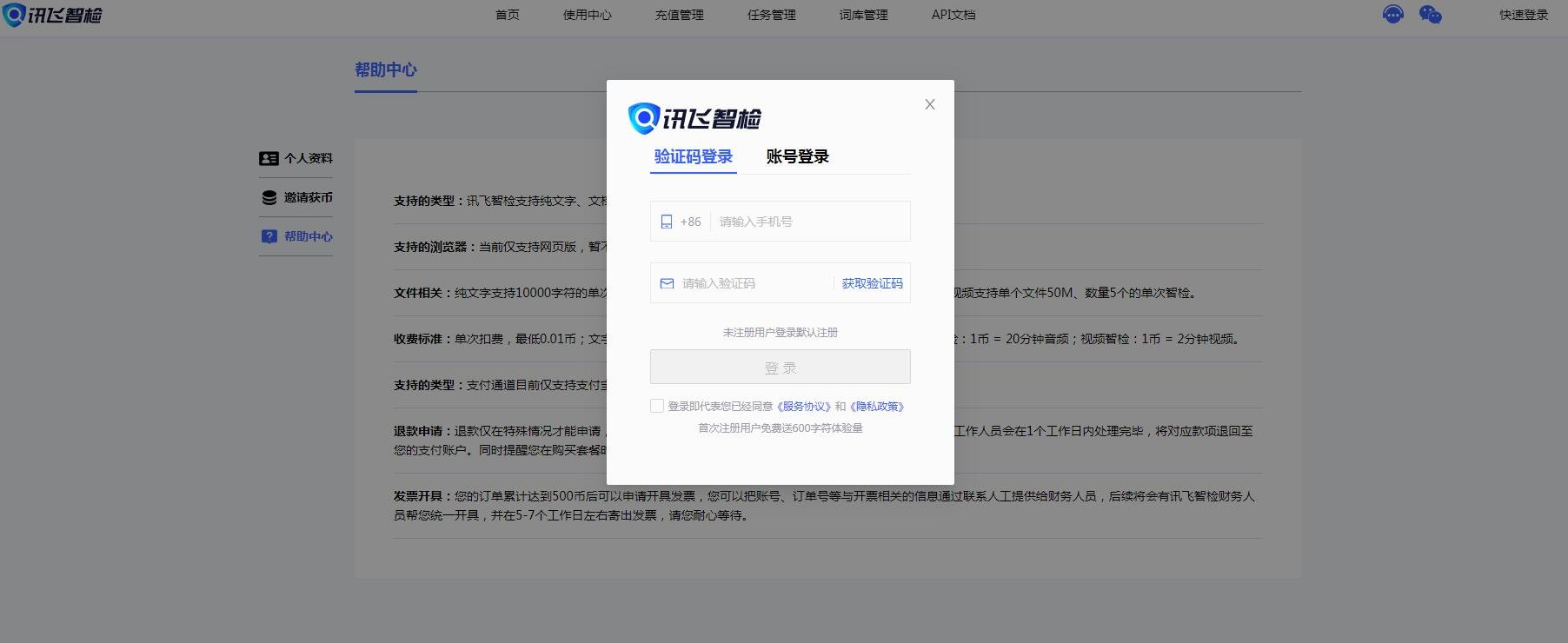Switch to 账号登录 tab

pyautogui.click(x=797, y=156)
